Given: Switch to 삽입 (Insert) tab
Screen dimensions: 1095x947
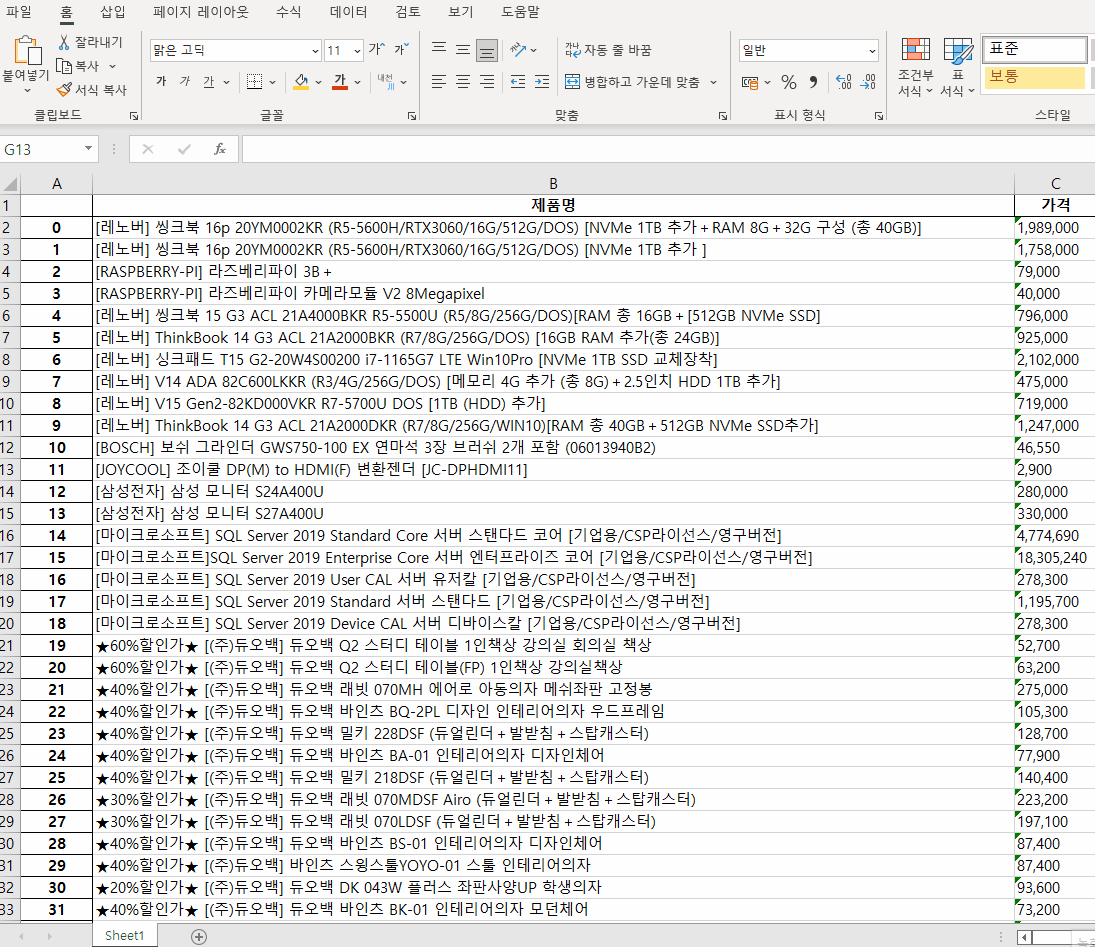Looking at the screenshot, I should click(x=112, y=12).
